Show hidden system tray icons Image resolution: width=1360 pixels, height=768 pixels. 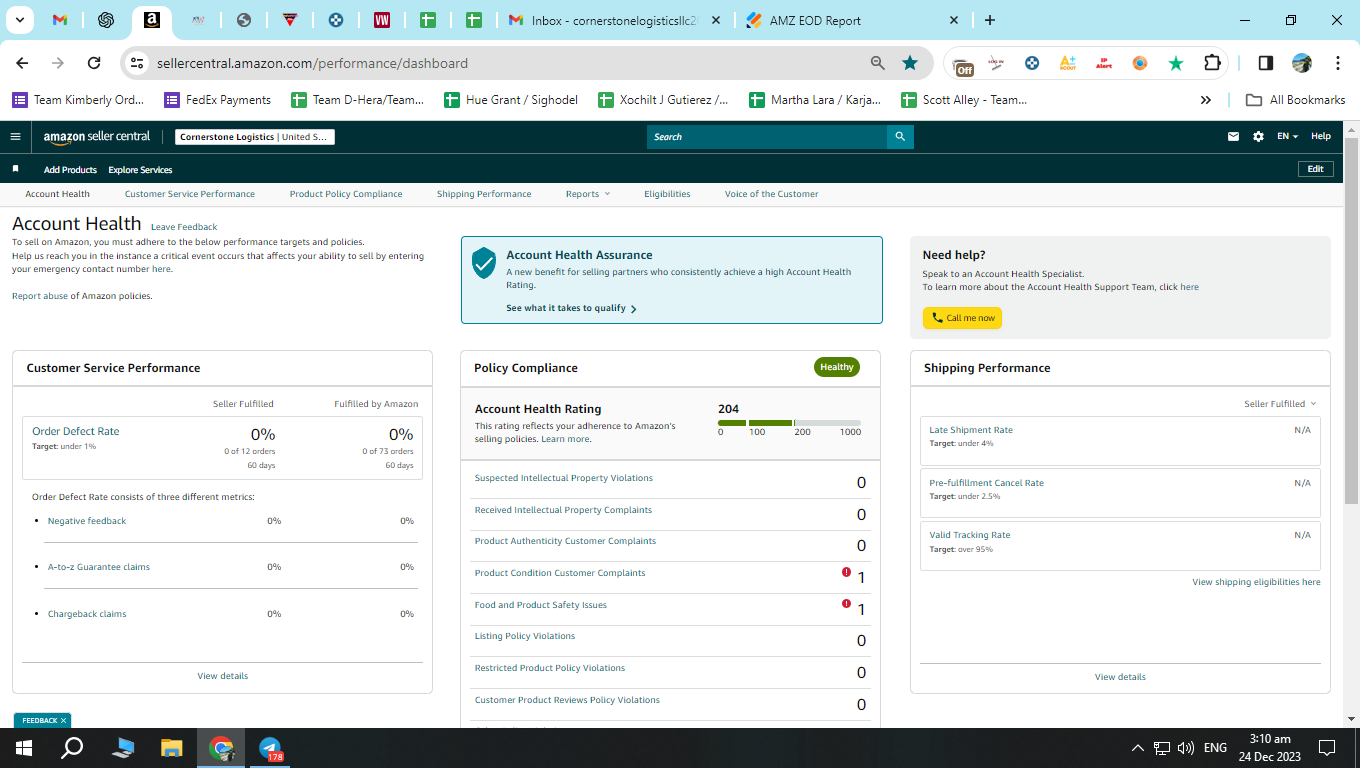point(1137,748)
